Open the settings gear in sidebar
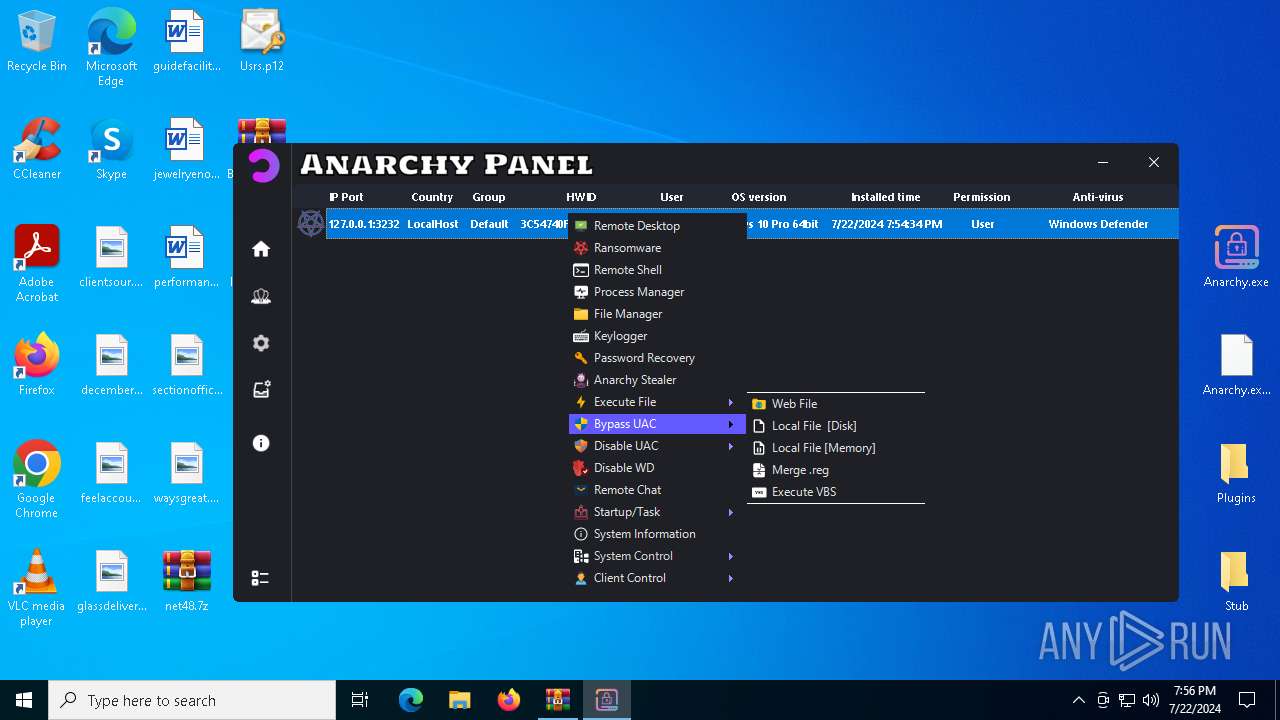1280x720 pixels. pyautogui.click(x=261, y=343)
